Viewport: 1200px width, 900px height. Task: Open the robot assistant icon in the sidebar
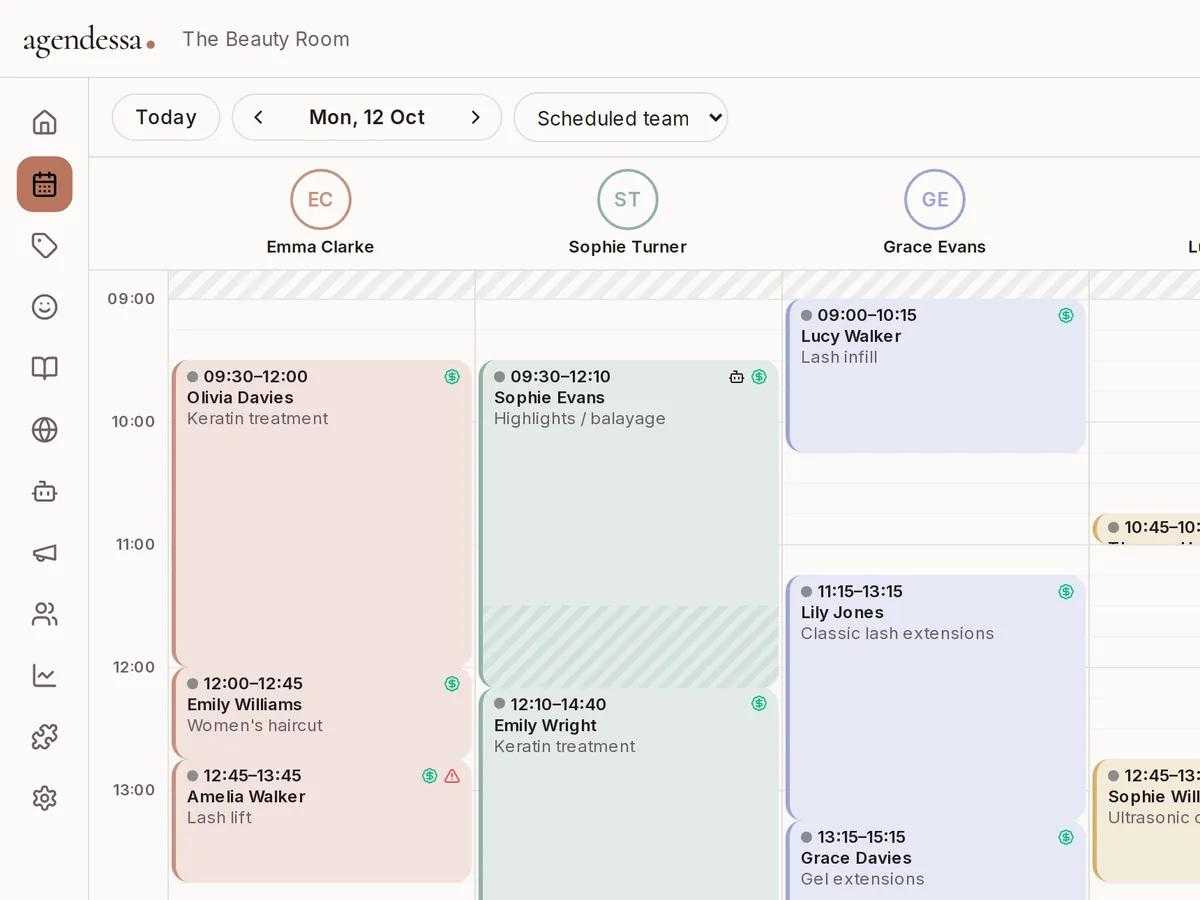(44, 491)
